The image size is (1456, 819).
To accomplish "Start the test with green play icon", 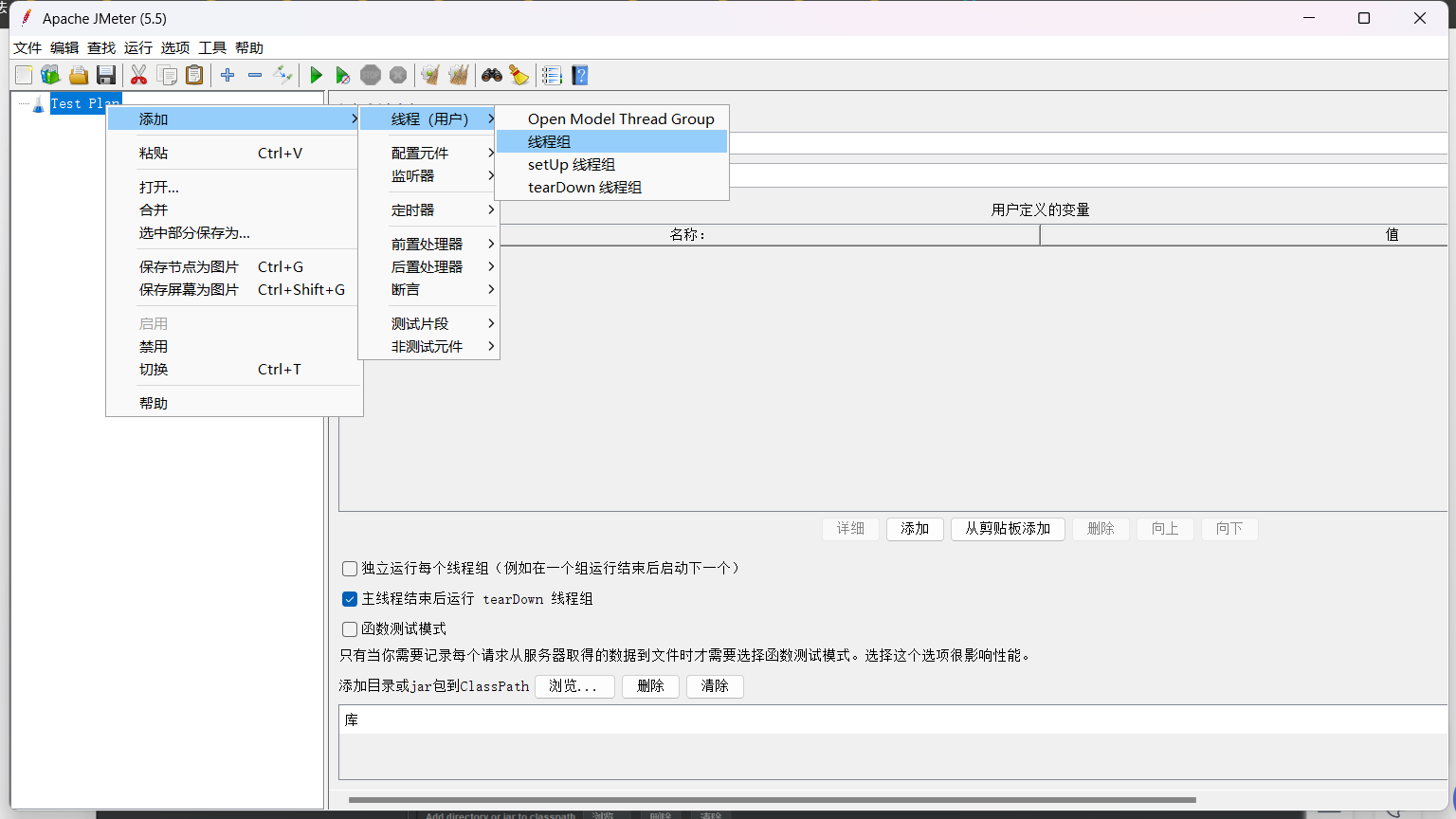I will [x=316, y=75].
